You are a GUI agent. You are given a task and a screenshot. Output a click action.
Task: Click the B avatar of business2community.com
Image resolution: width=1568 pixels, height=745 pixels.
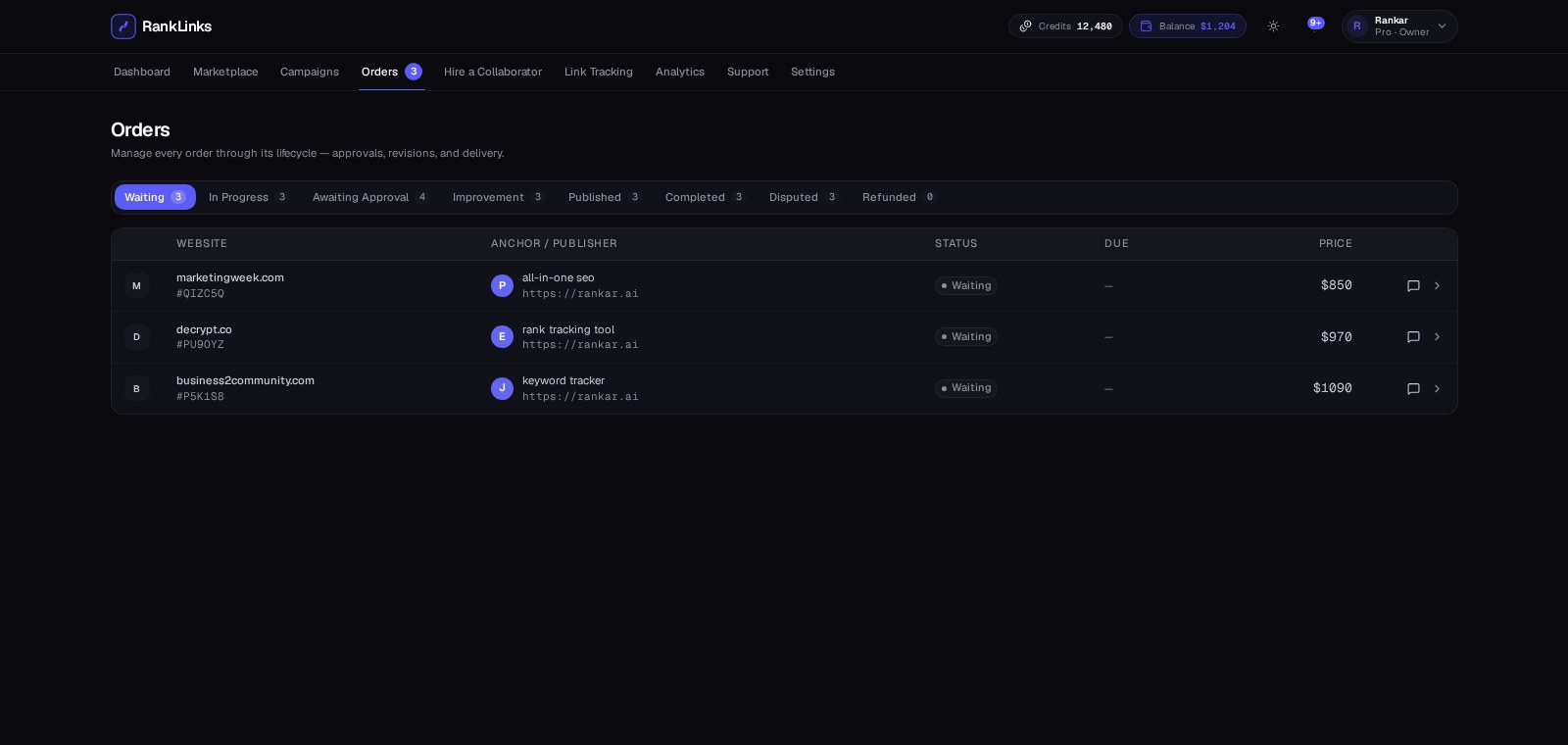pos(136,389)
